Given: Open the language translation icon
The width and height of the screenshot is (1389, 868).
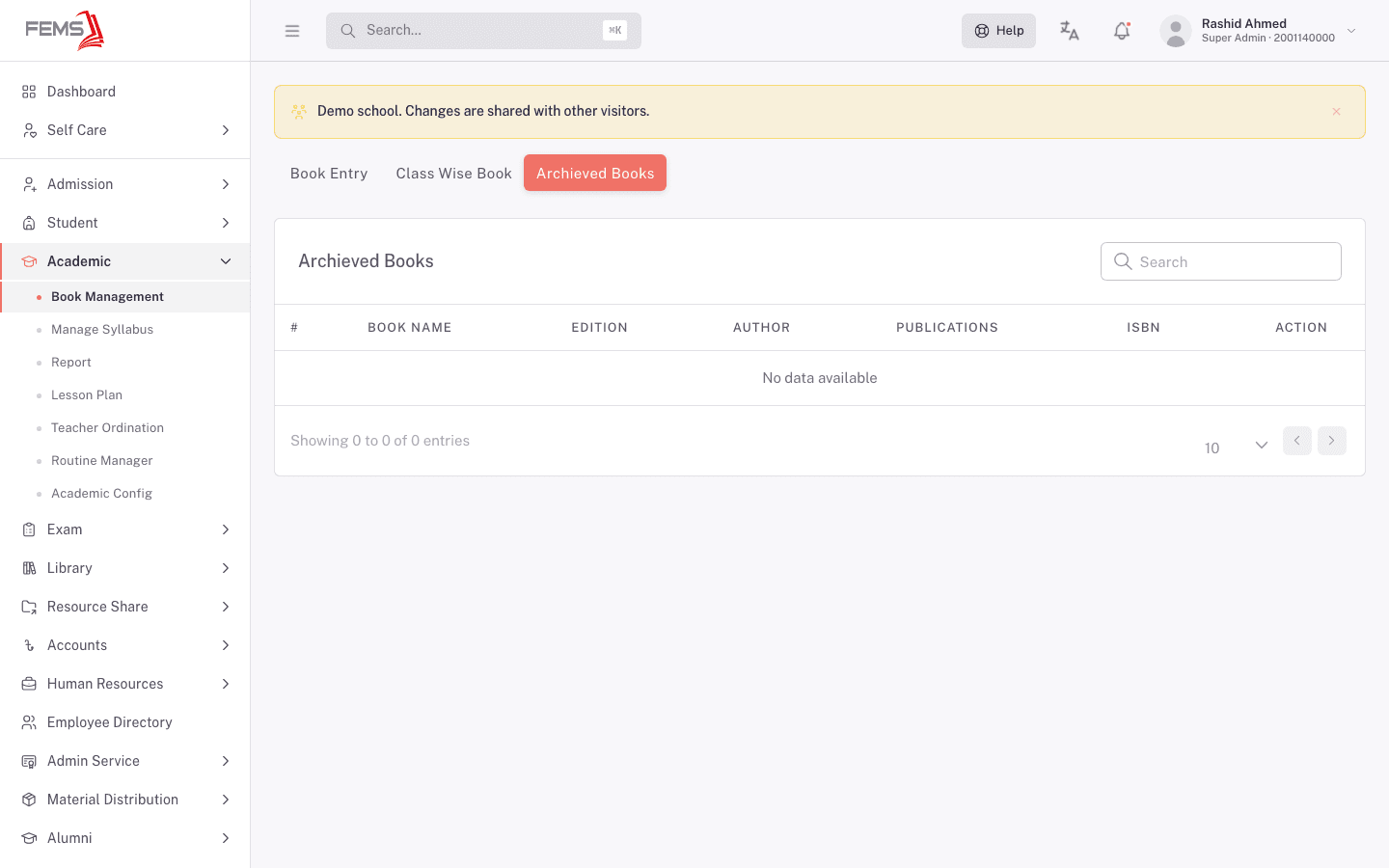Looking at the screenshot, I should pyautogui.click(x=1069, y=31).
